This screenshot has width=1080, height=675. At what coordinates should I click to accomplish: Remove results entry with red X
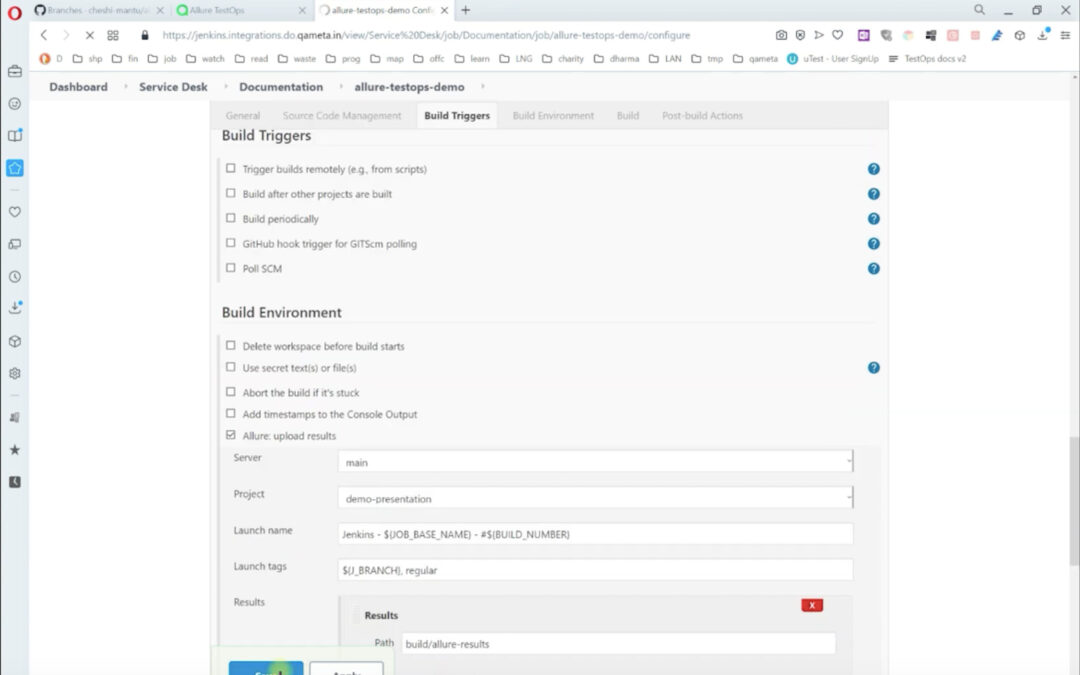tap(812, 605)
